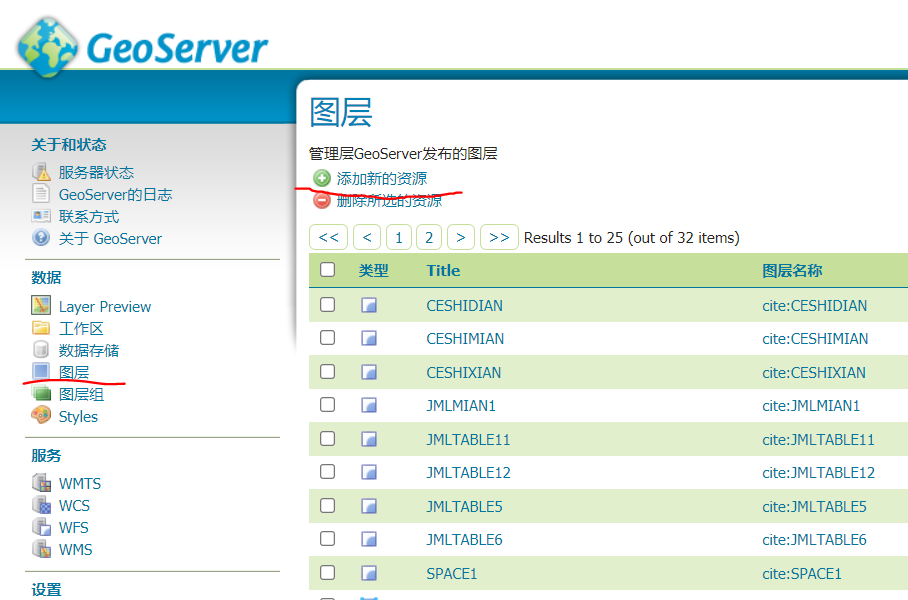Click the WMTS service icon
Image resolution: width=908 pixels, height=600 pixels.
point(41,483)
